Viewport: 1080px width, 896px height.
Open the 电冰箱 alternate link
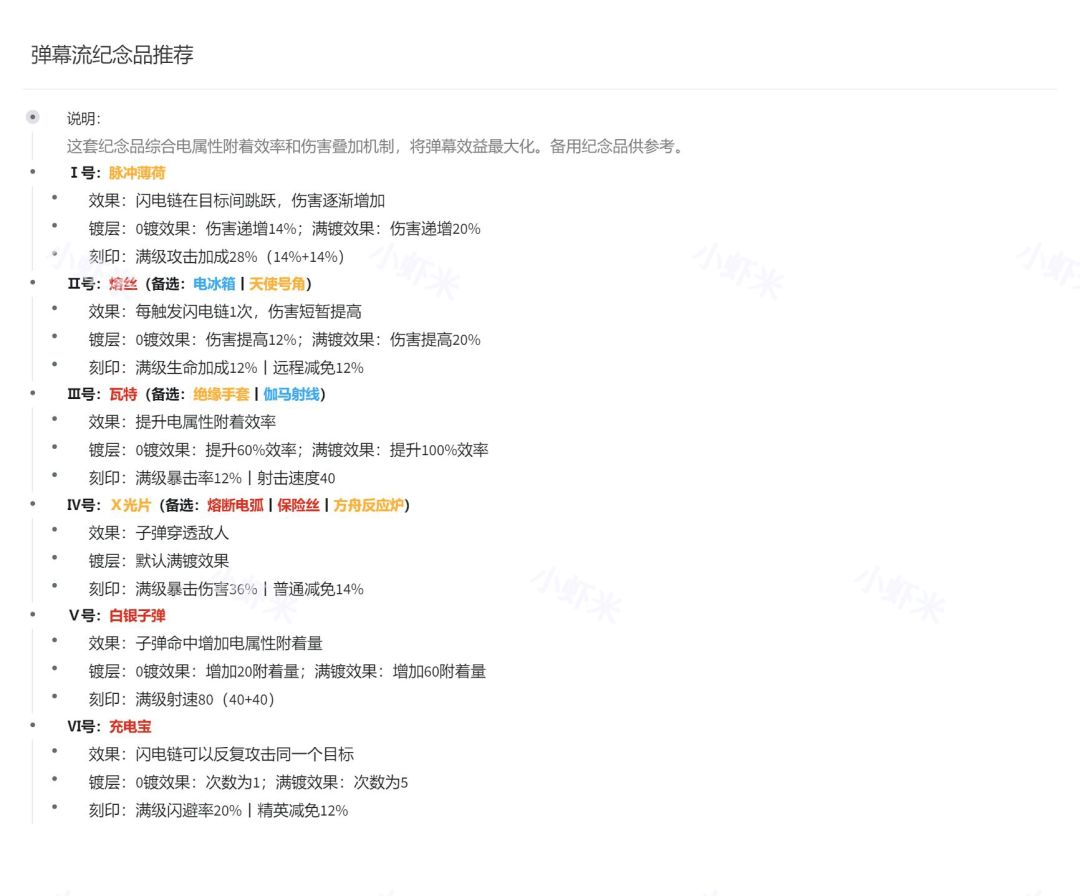(214, 284)
